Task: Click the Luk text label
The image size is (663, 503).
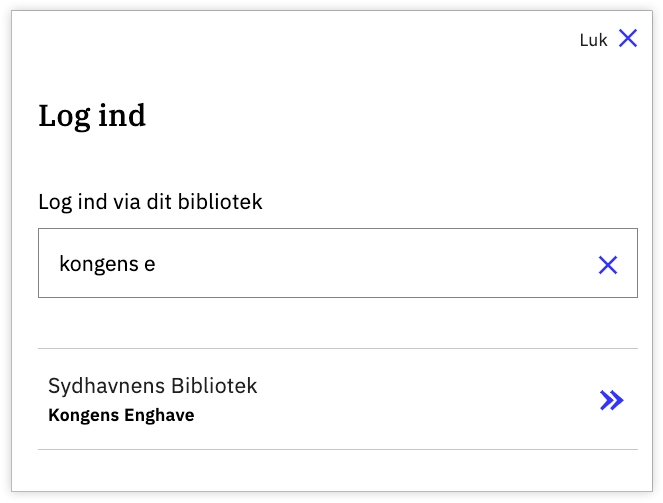Action: pyautogui.click(x=593, y=40)
